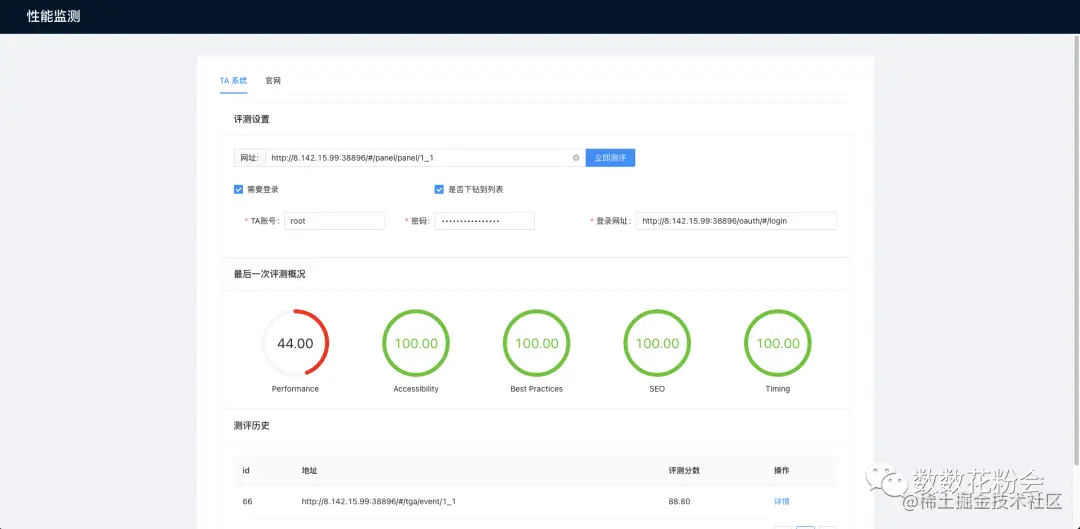Click the 测评历史 section heading
1080x529 pixels.
pos(251,426)
